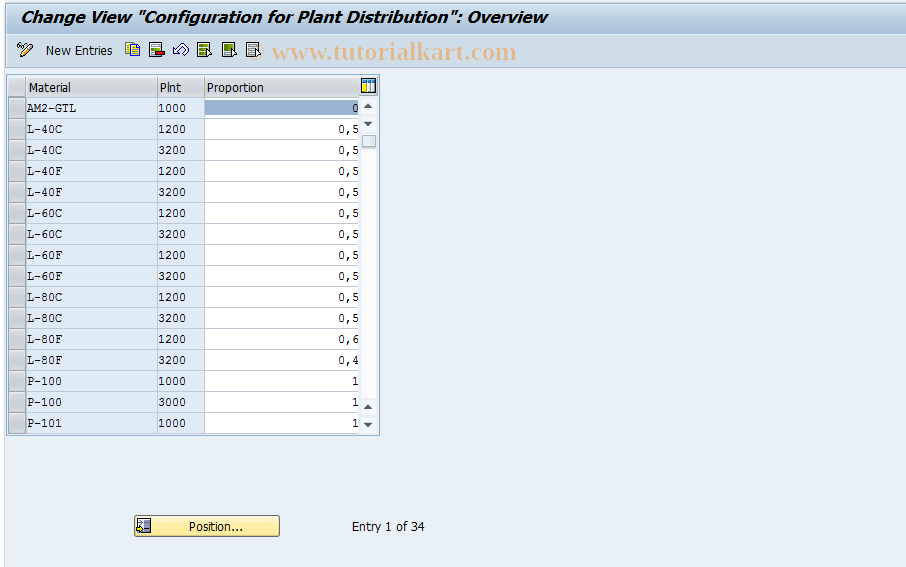Click material L-60F in plant 3200 row

tap(91, 276)
